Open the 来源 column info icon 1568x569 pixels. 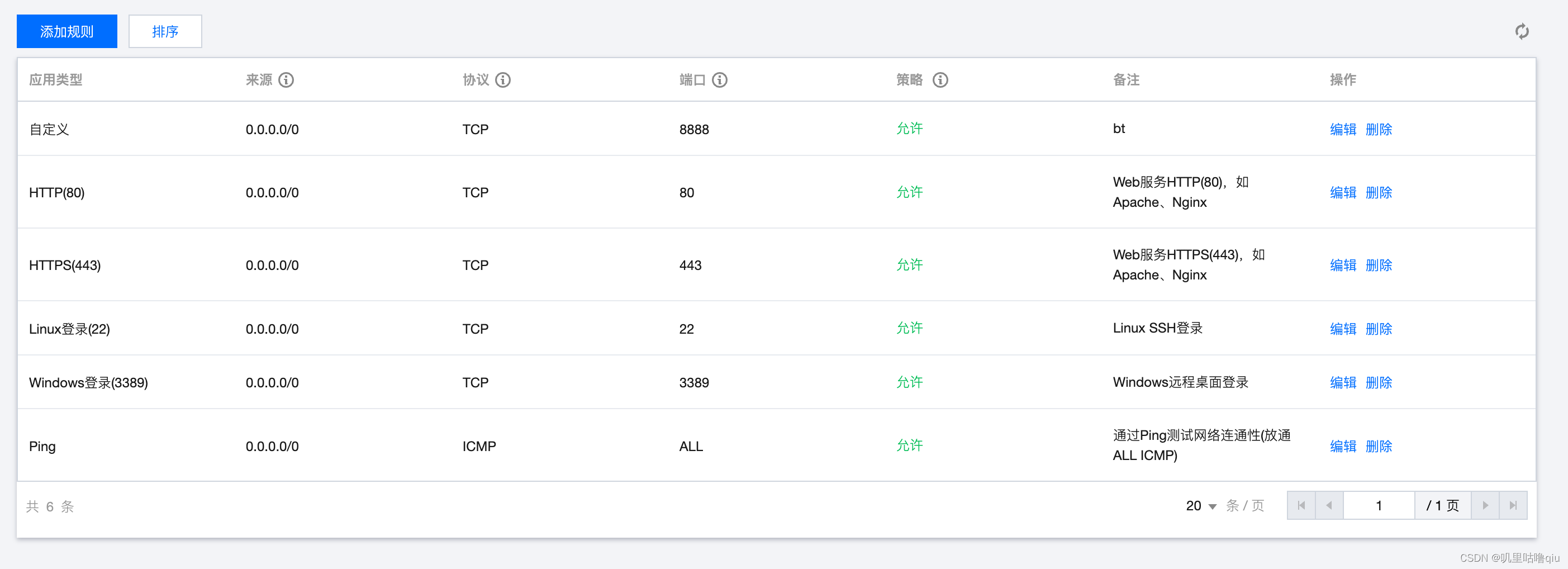pos(286,80)
